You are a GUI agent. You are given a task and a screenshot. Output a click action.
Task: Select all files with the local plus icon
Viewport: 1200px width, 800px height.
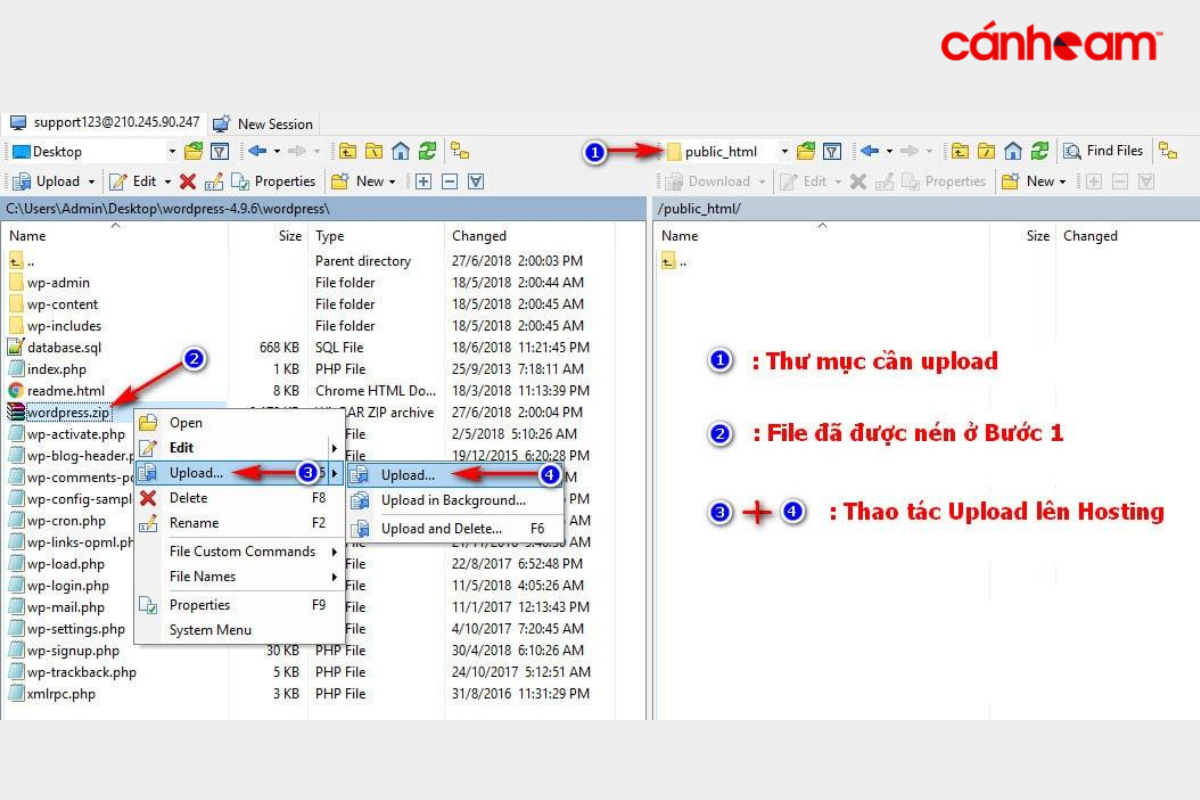coord(423,181)
